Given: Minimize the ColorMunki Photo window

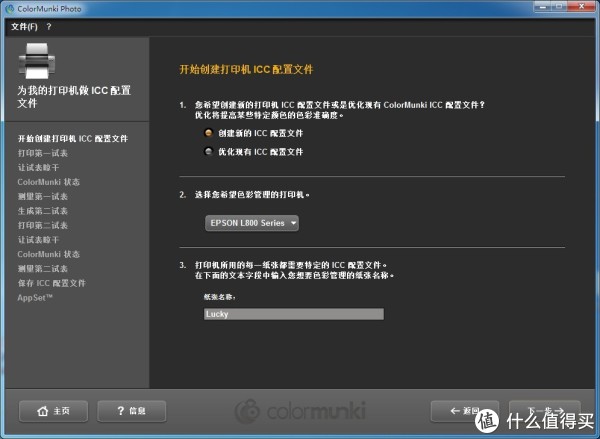Looking at the screenshot, I should (x=543, y=7).
